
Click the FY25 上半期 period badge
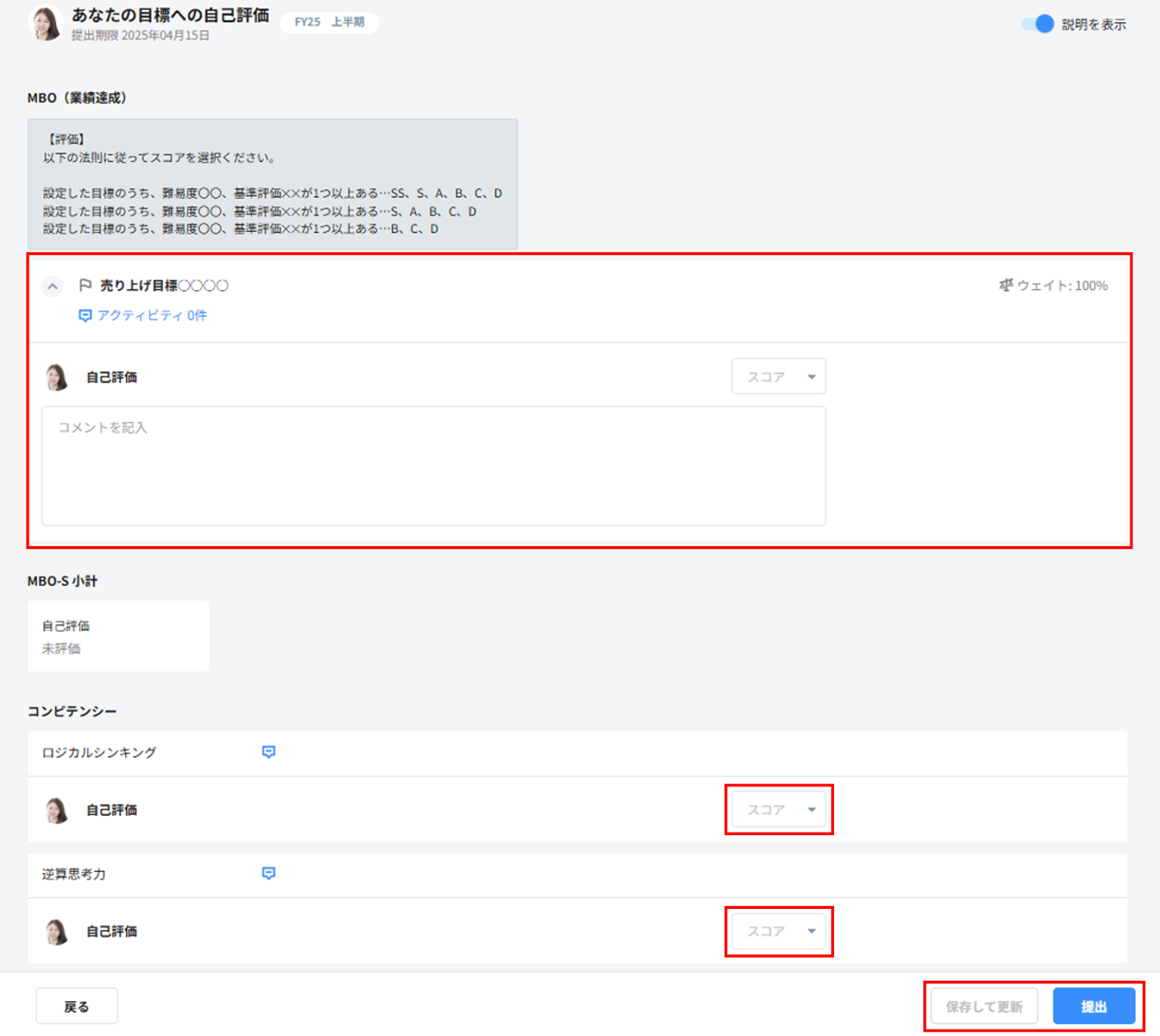330,22
